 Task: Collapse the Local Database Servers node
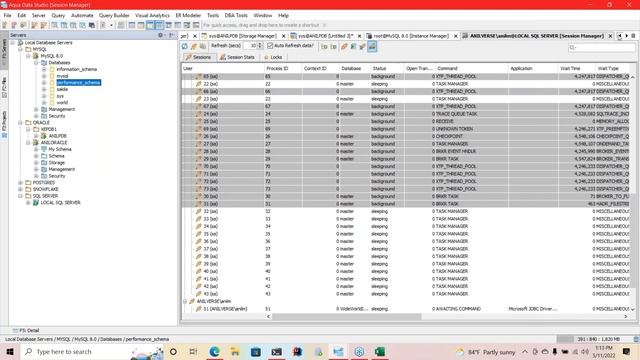tap(13, 42)
